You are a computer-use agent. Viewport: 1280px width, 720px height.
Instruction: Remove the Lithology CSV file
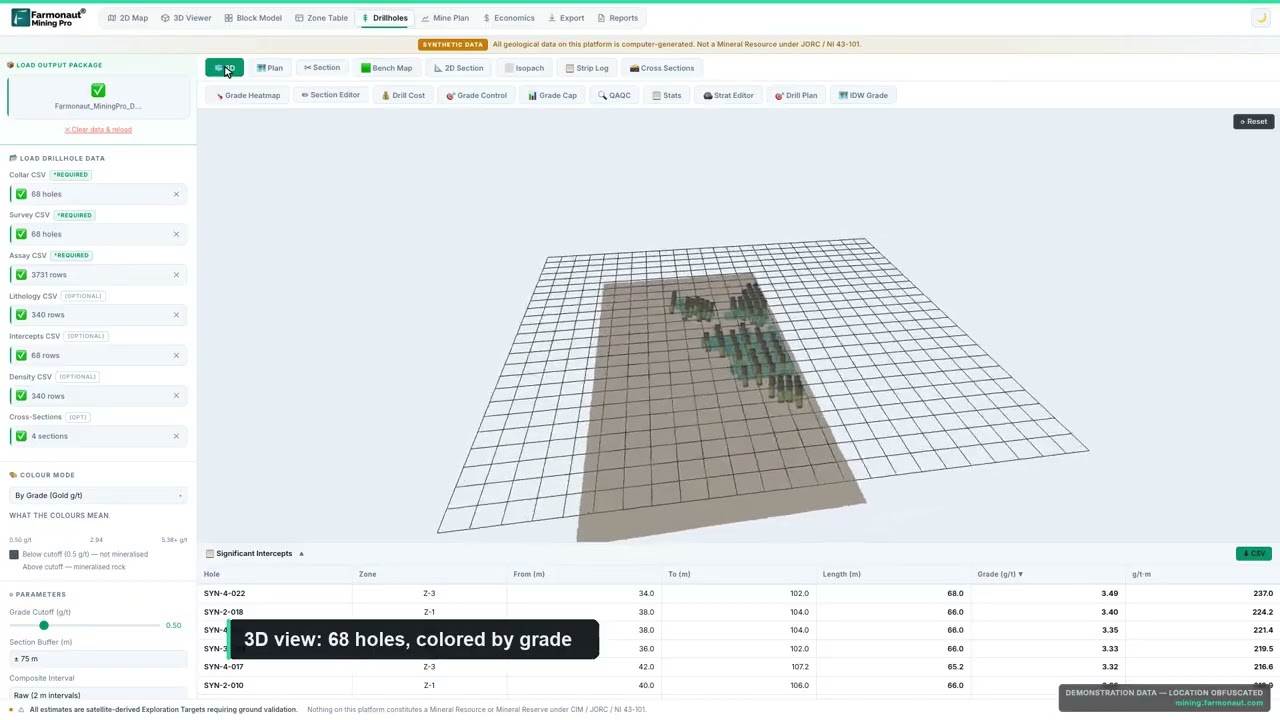176,315
